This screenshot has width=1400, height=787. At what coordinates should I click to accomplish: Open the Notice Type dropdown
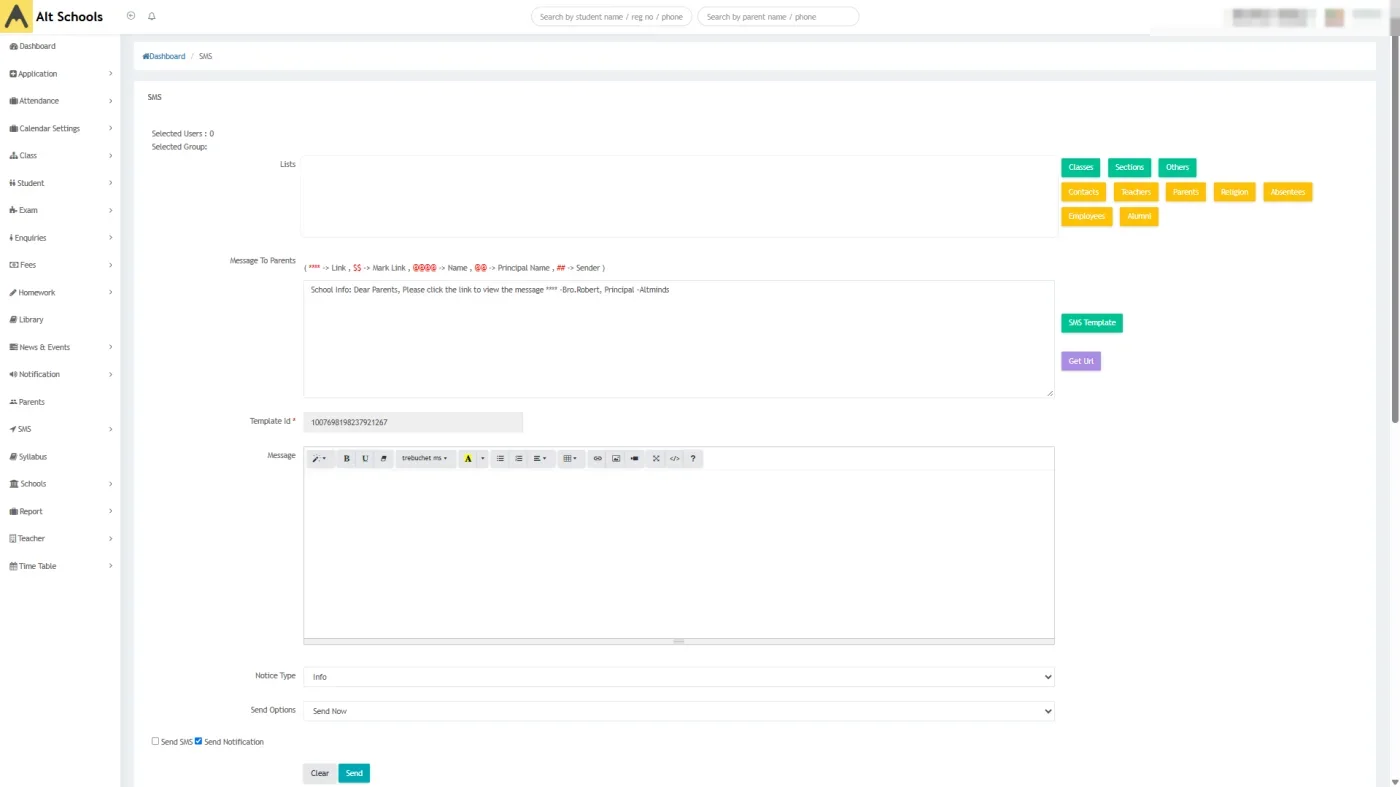[x=679, y=677]
